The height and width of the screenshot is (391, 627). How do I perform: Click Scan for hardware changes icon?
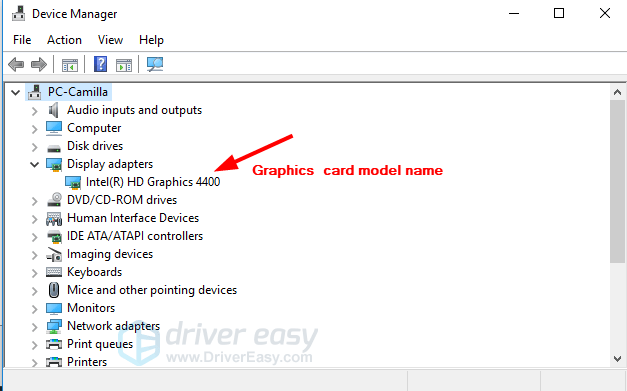point(155,64)
